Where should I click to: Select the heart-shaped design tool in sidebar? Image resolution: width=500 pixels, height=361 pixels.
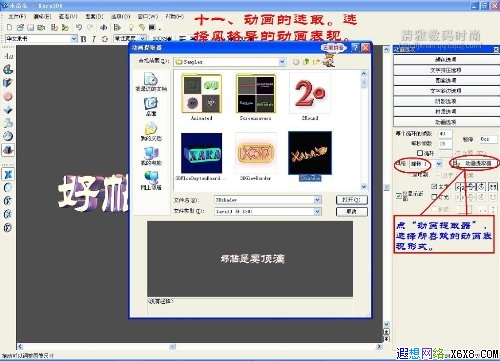tap(8, 96)
